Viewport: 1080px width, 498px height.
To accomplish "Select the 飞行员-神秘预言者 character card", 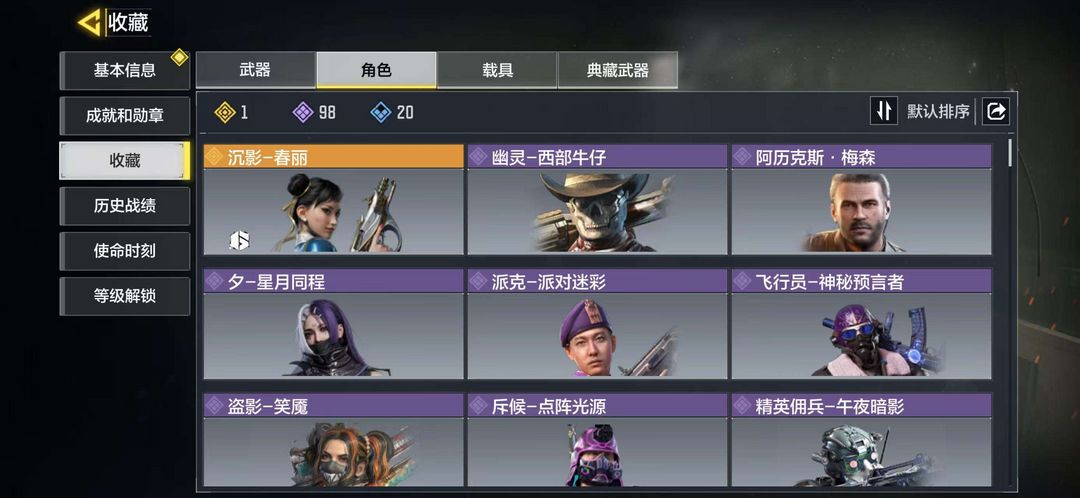I will coord(862,324).
